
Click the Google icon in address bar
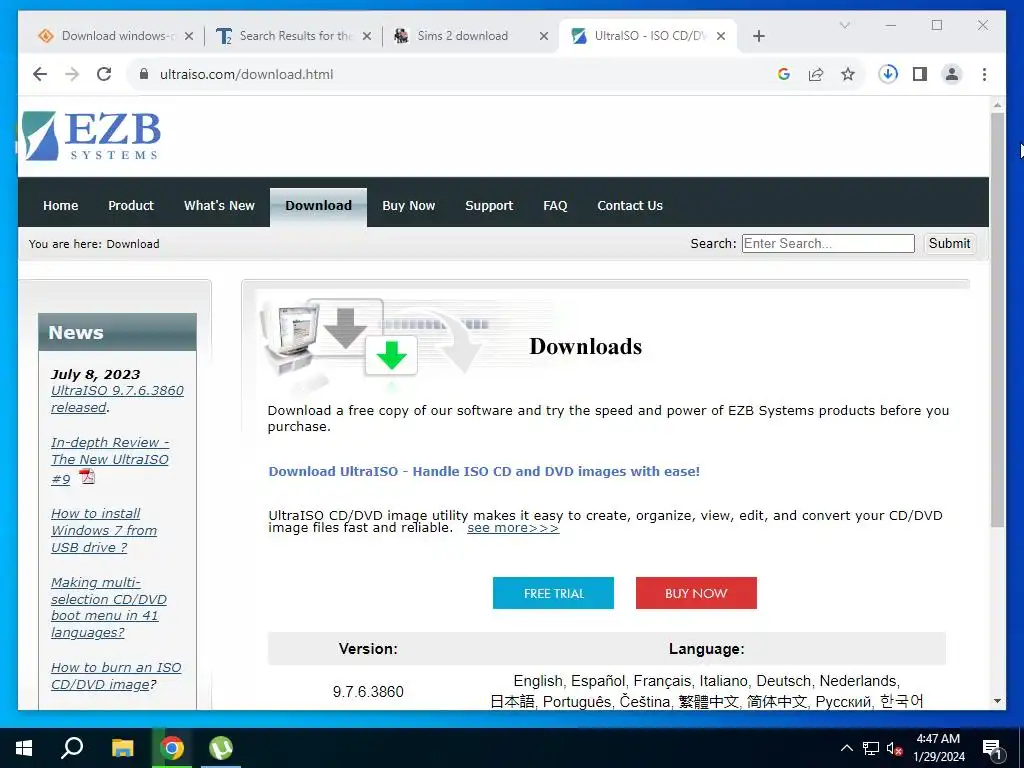[784, 74]
